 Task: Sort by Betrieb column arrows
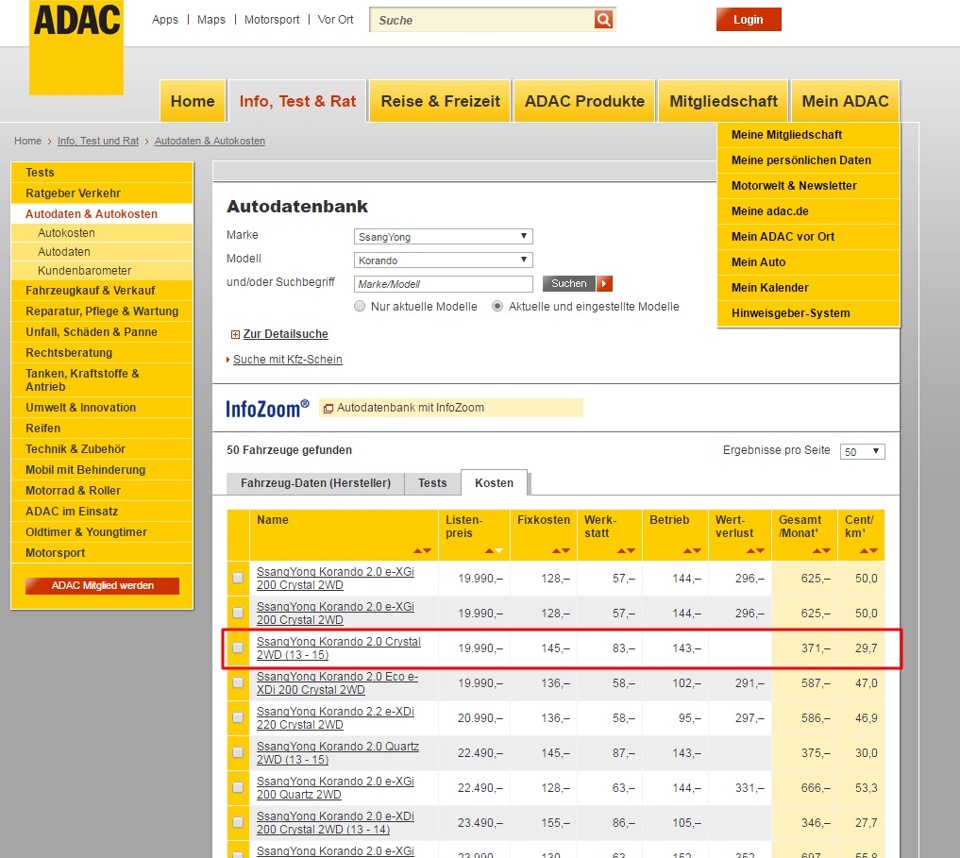(x=692, y=551)
